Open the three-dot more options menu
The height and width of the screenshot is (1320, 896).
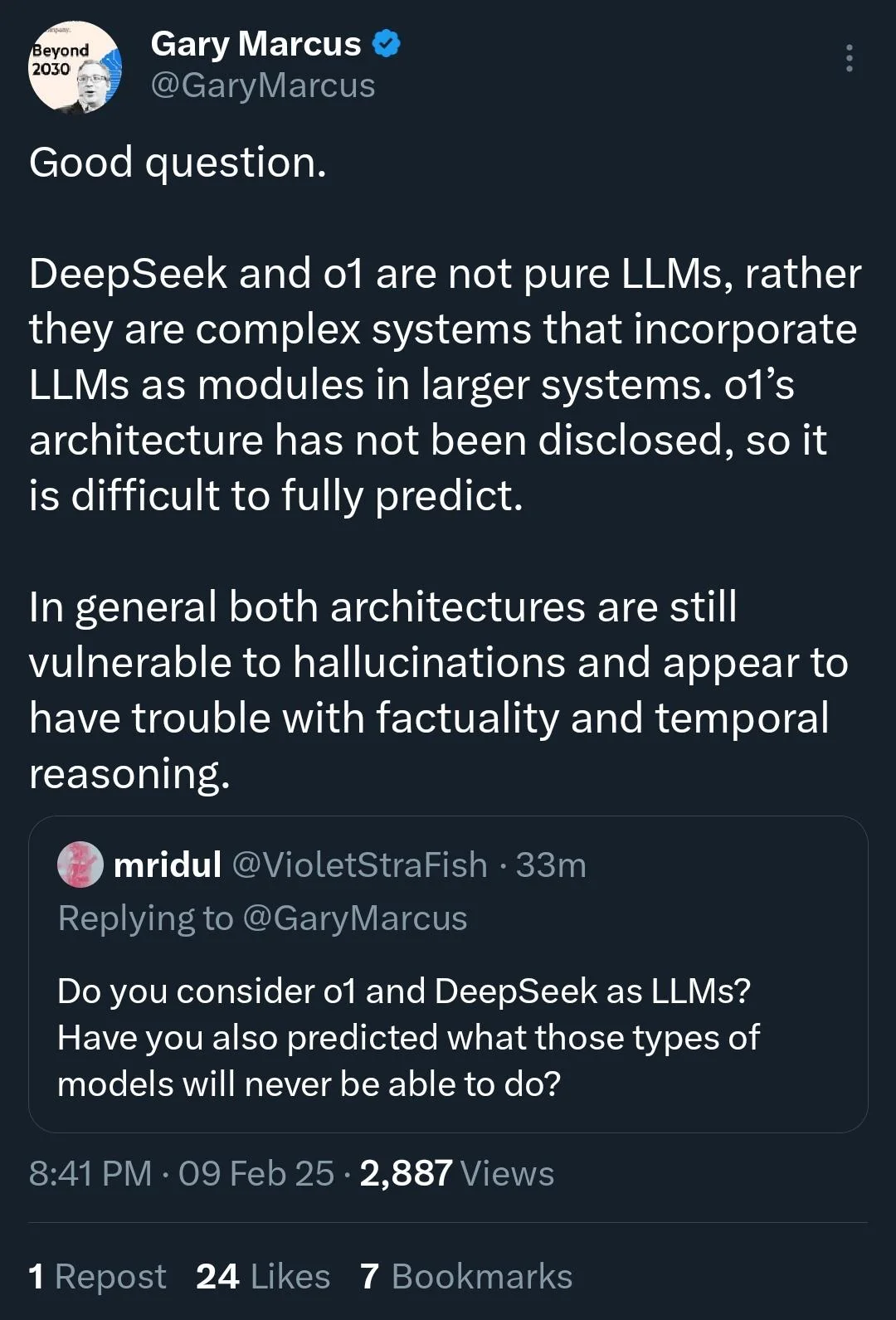tap(849, 58)
